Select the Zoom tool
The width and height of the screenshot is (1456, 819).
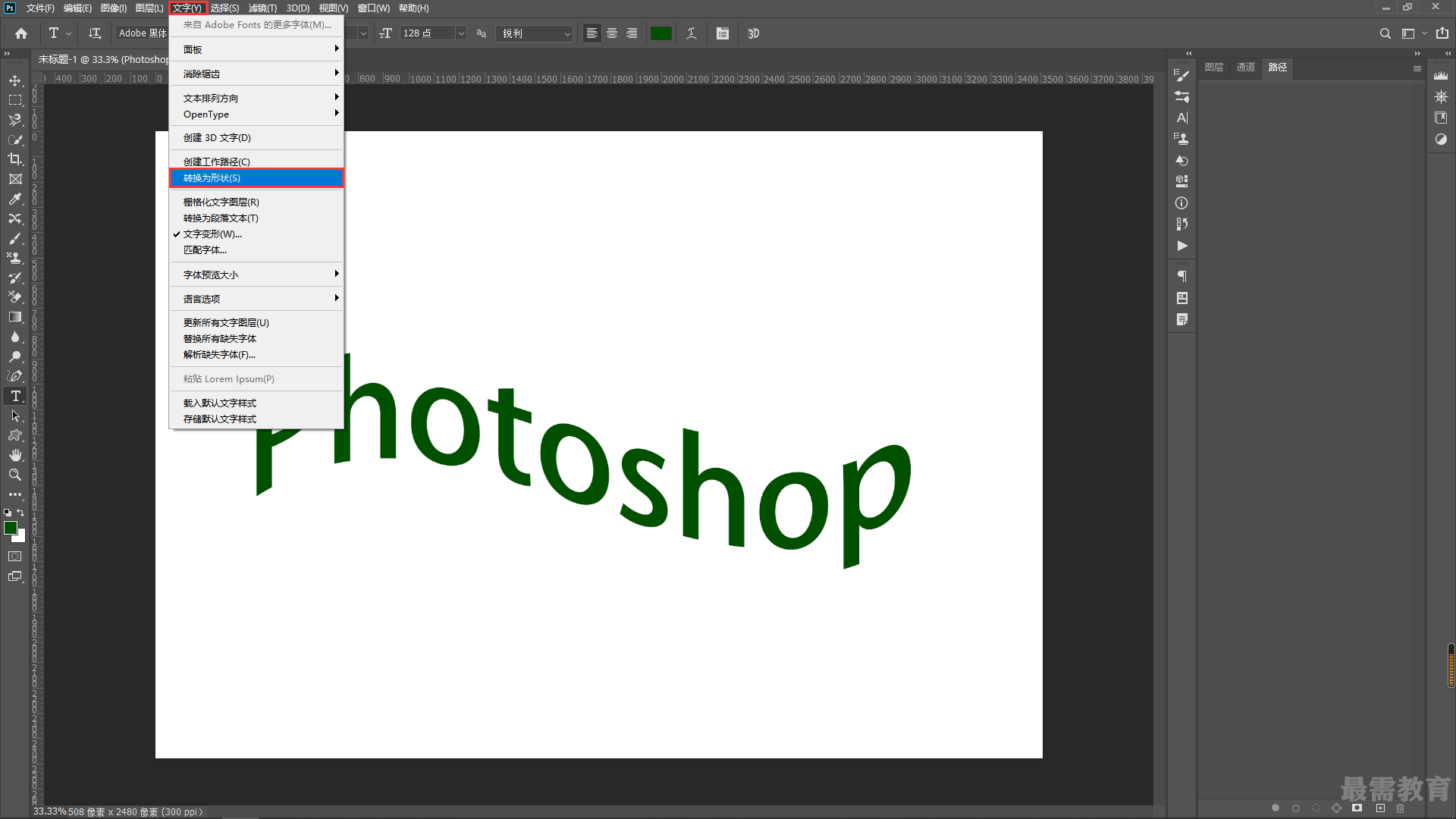[x=15, y=475]
